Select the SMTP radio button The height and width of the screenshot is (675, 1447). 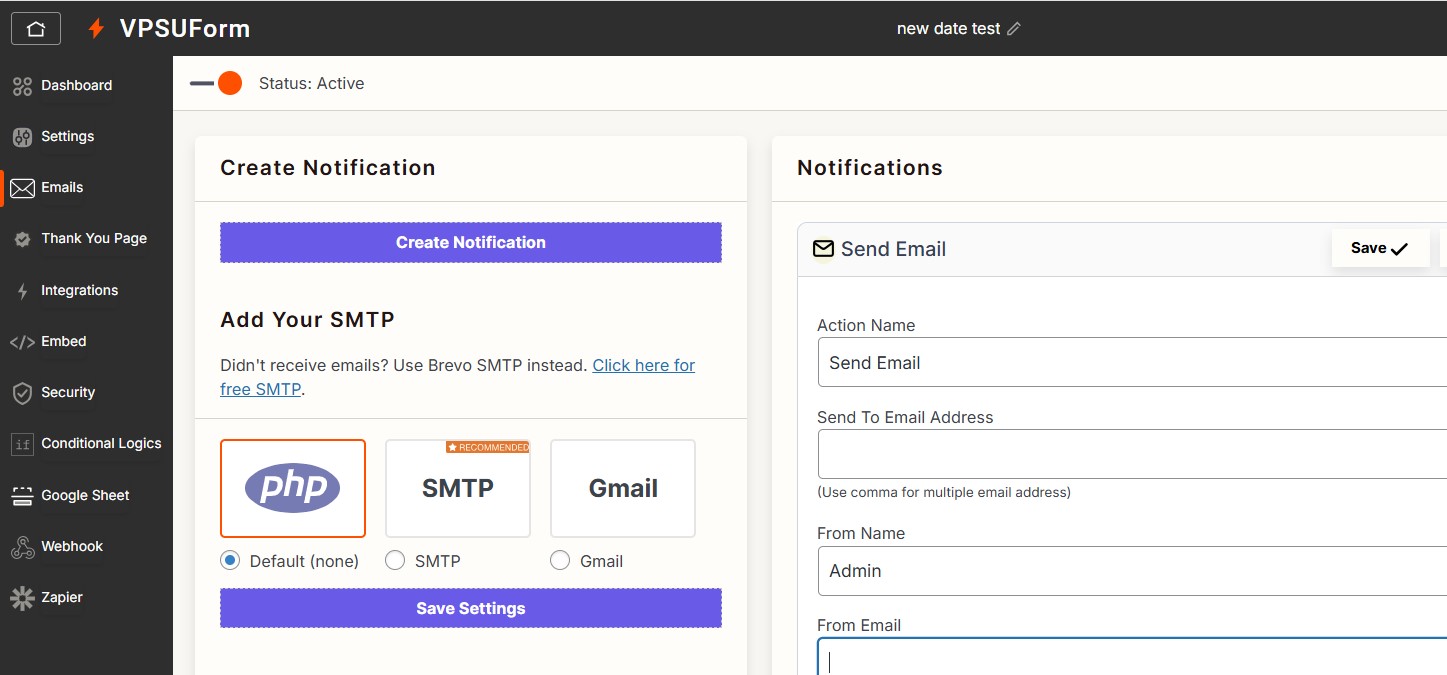point(395,561)
